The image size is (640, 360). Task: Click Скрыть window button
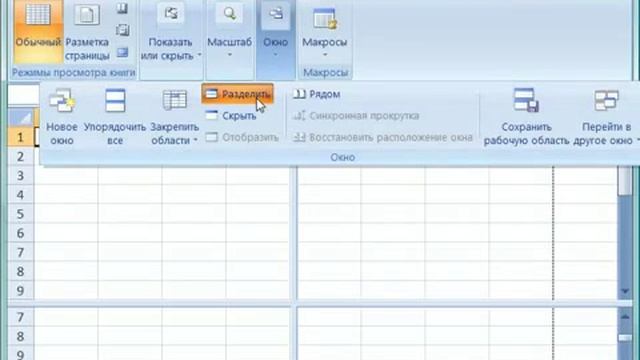tap(231, 116)
